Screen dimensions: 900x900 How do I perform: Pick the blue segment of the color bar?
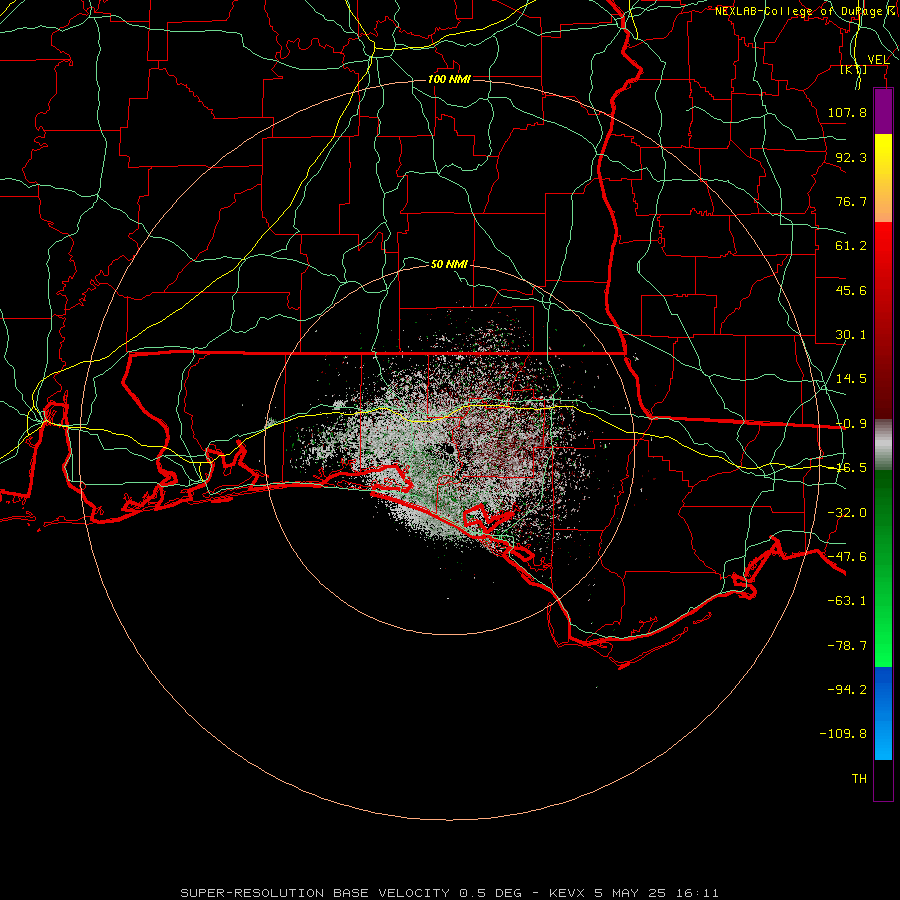tap(883, 713)
